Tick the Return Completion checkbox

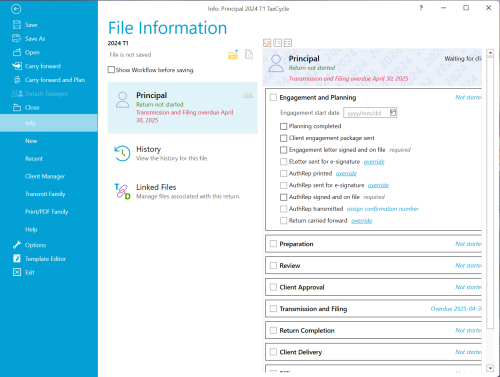[x=273, y=330]
